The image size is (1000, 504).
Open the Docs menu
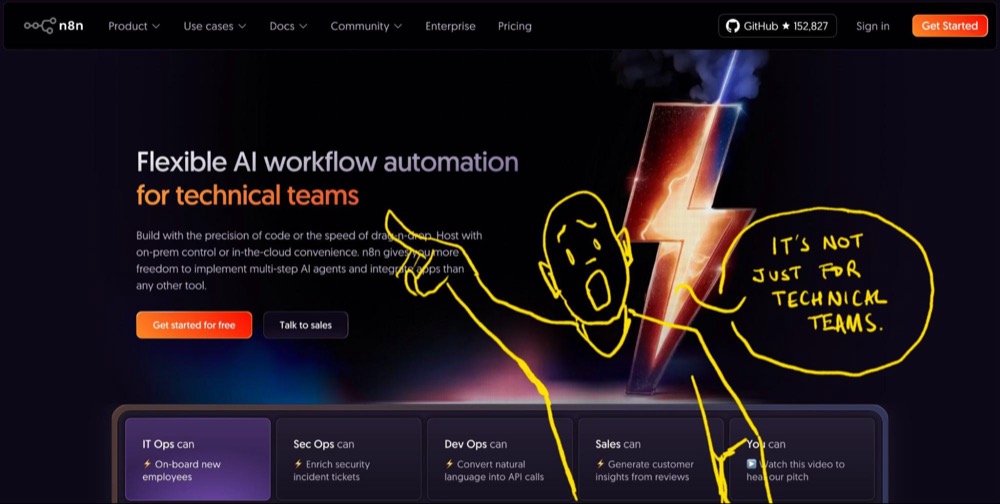click(288, 26)
